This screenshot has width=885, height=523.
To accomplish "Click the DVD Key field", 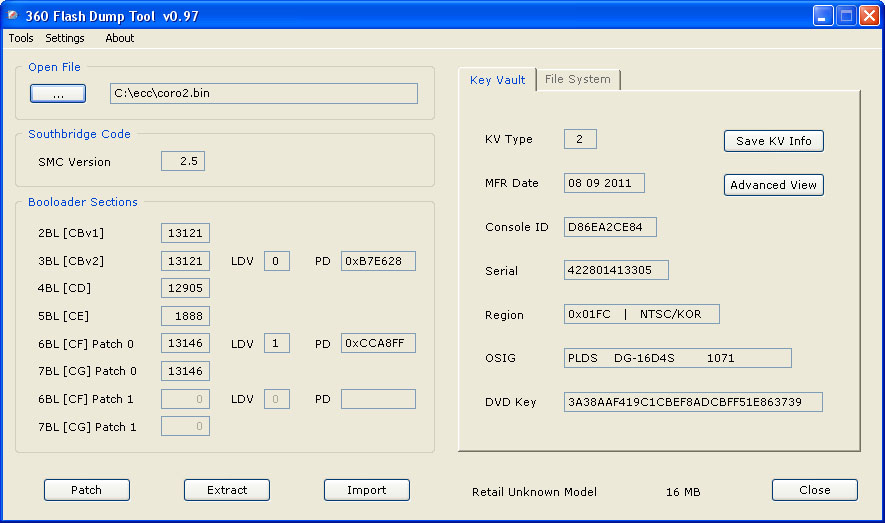I will [693, 402].
